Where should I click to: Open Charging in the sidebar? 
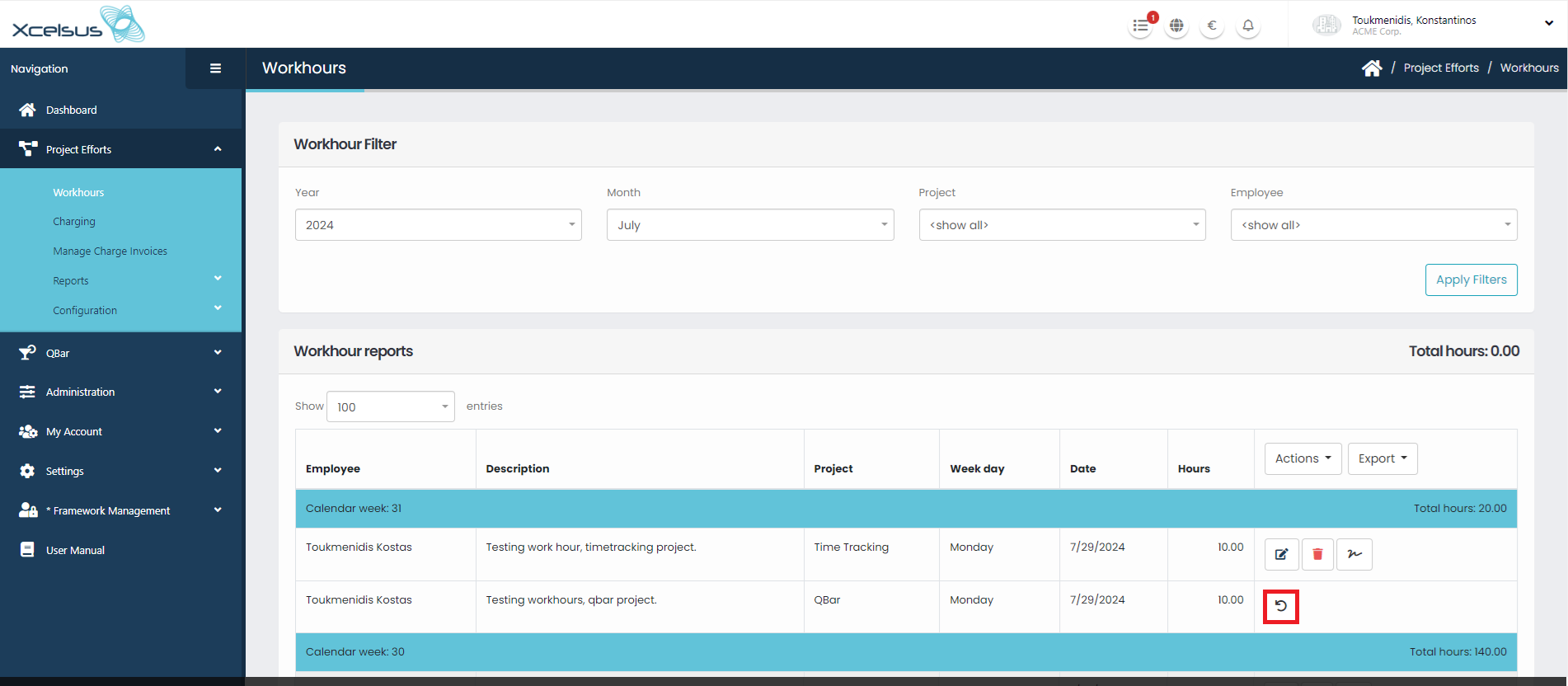coord(74,222)
